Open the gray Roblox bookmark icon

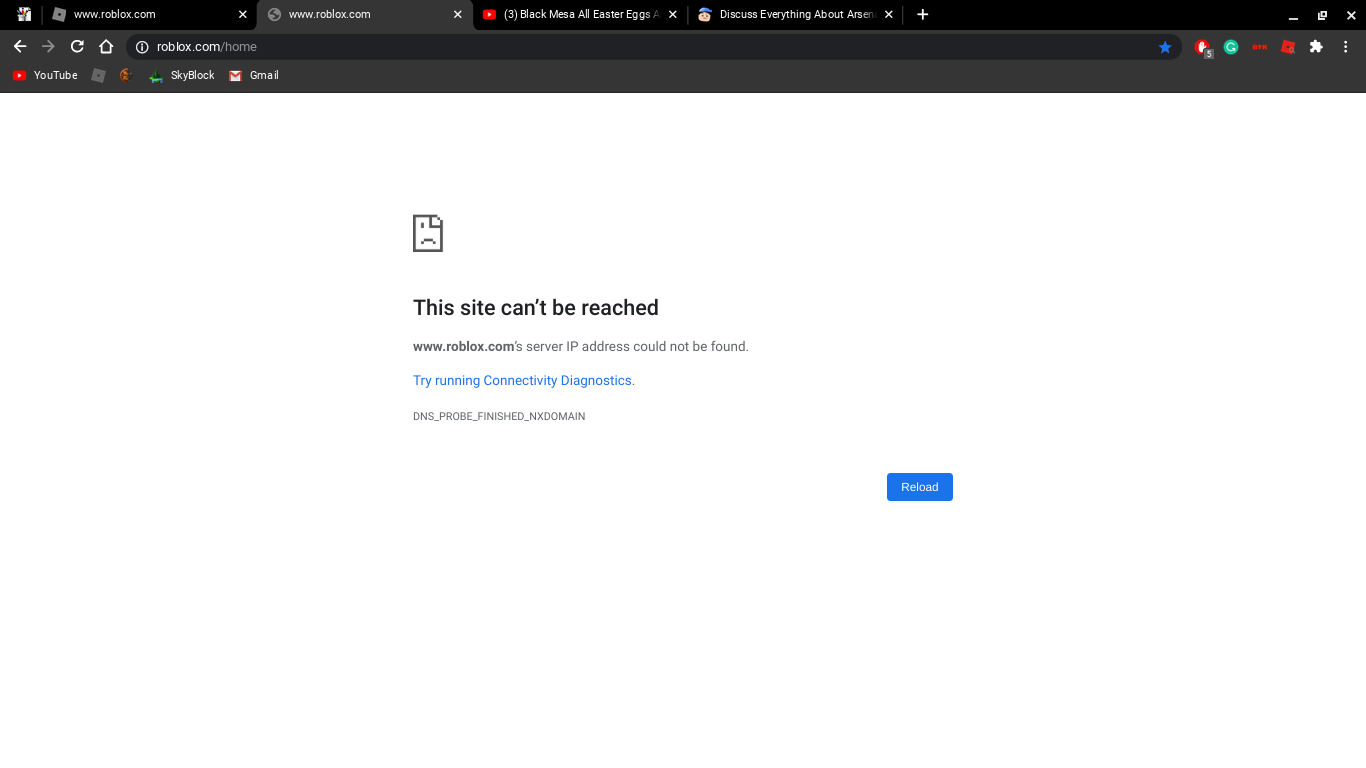click(98, 75)
